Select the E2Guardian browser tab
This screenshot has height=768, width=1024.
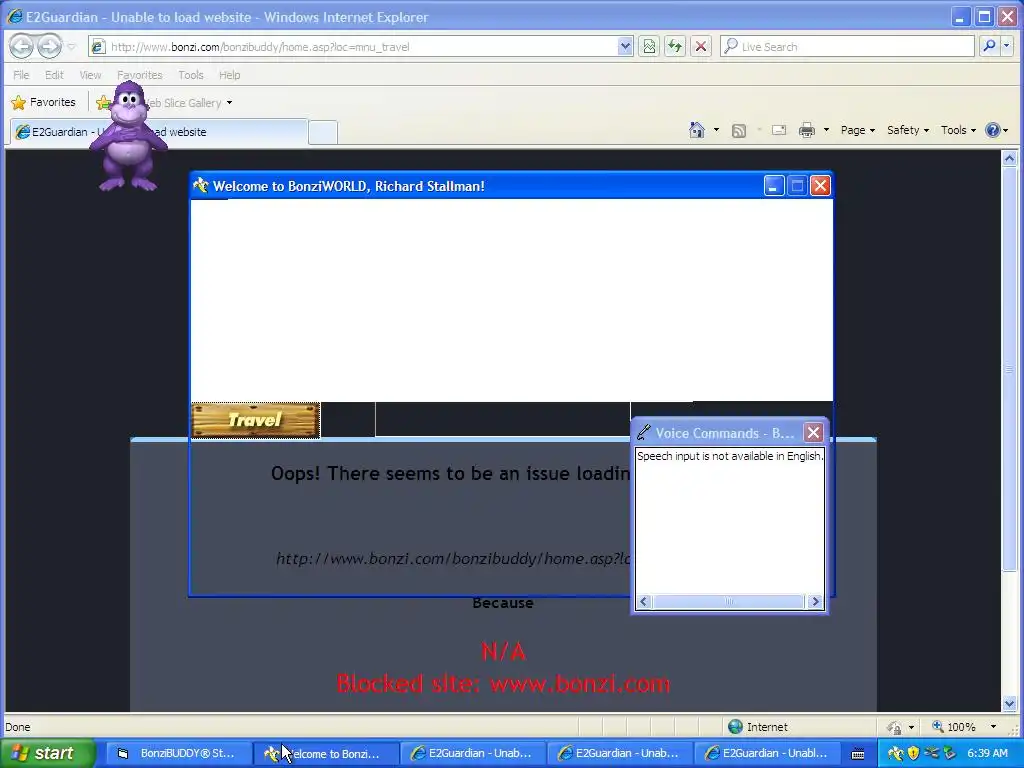click(x=158, y=131)
